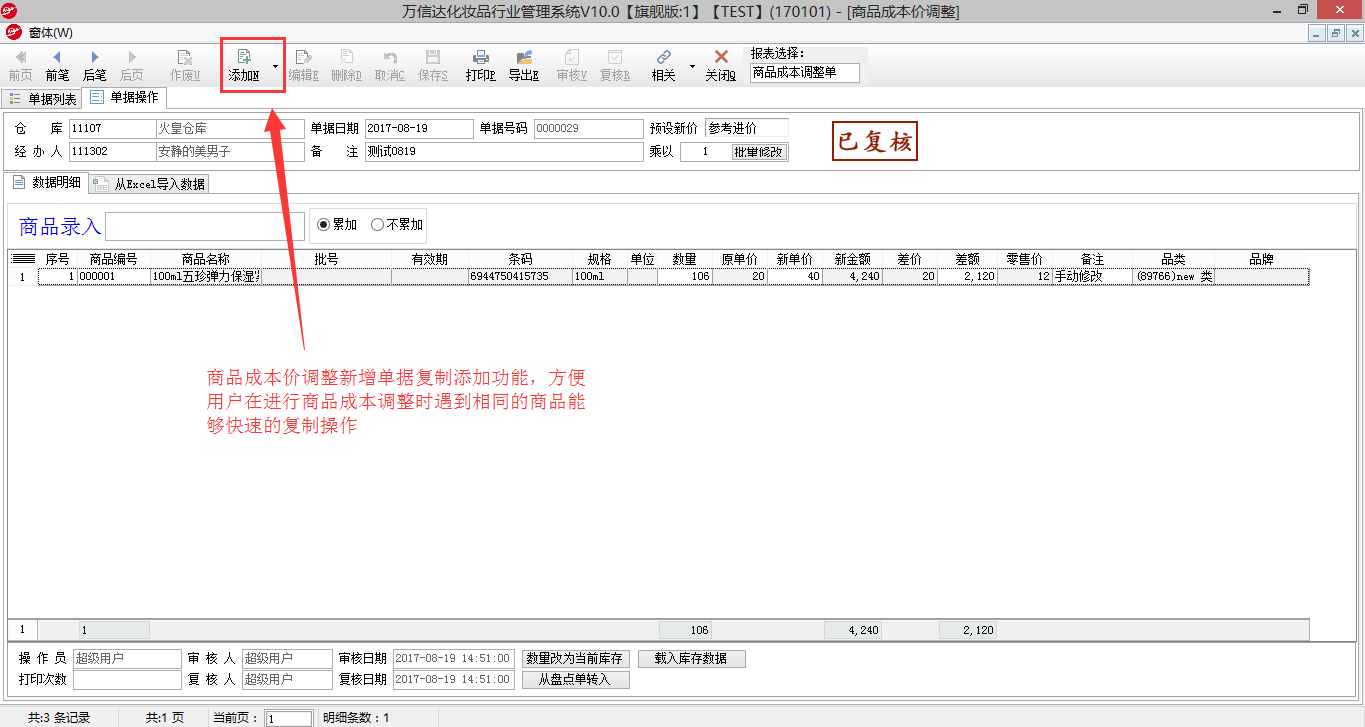Click the 单据号码 field 0000029
The height and width of the screenshot is (727, 1365).
pyautogui.click(x=589, y=129)
